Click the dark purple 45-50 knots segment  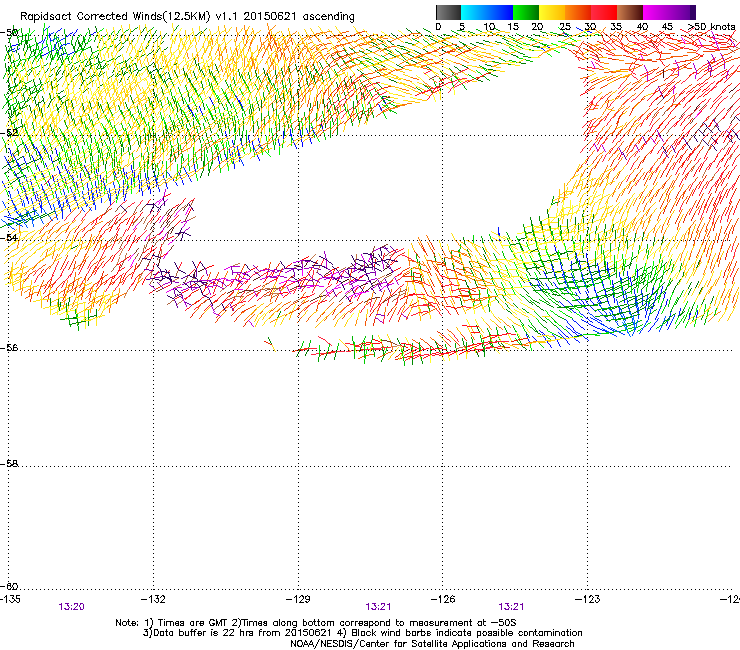(x=682, y=12)
